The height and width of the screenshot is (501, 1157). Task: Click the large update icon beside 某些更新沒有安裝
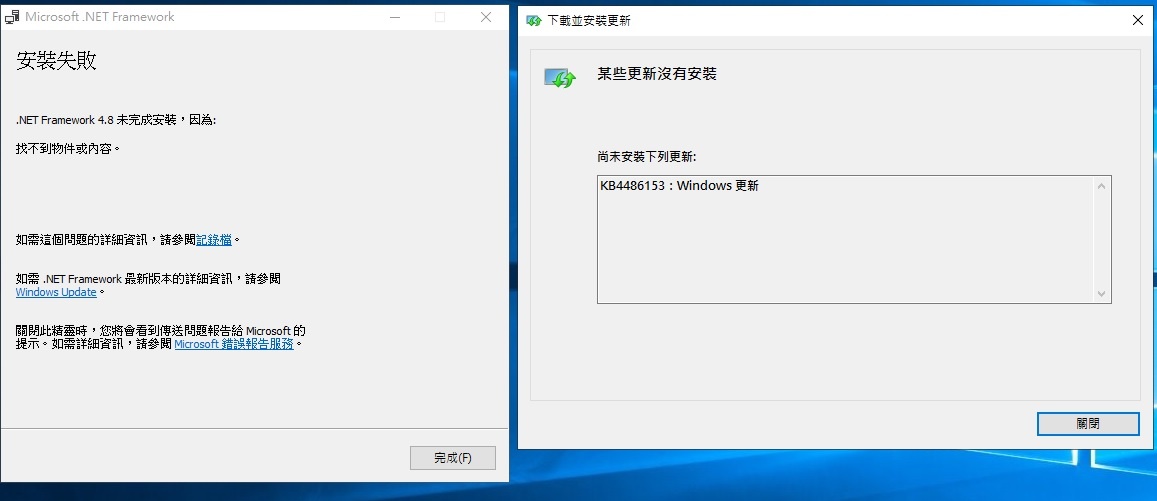(559, 77)
